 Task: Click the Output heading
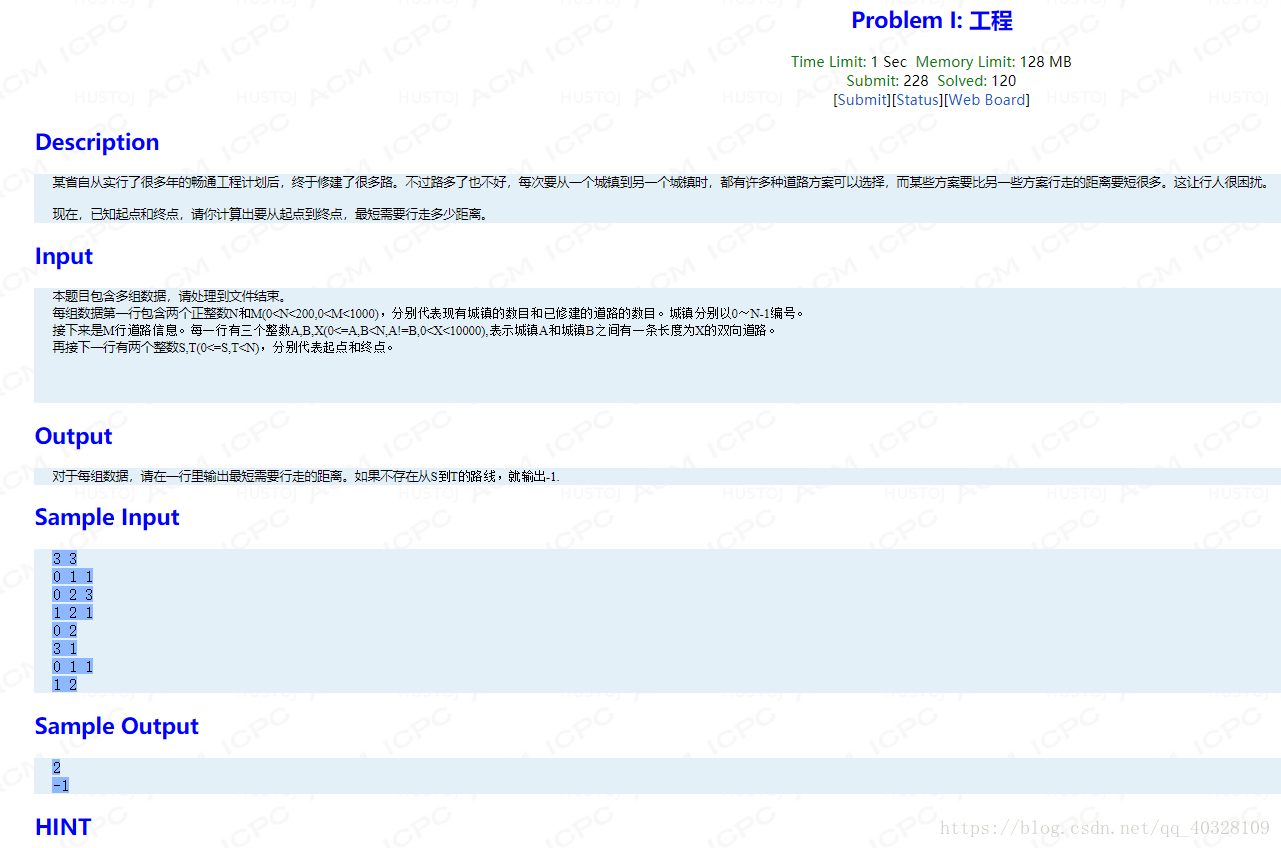[x=73, y=436]
